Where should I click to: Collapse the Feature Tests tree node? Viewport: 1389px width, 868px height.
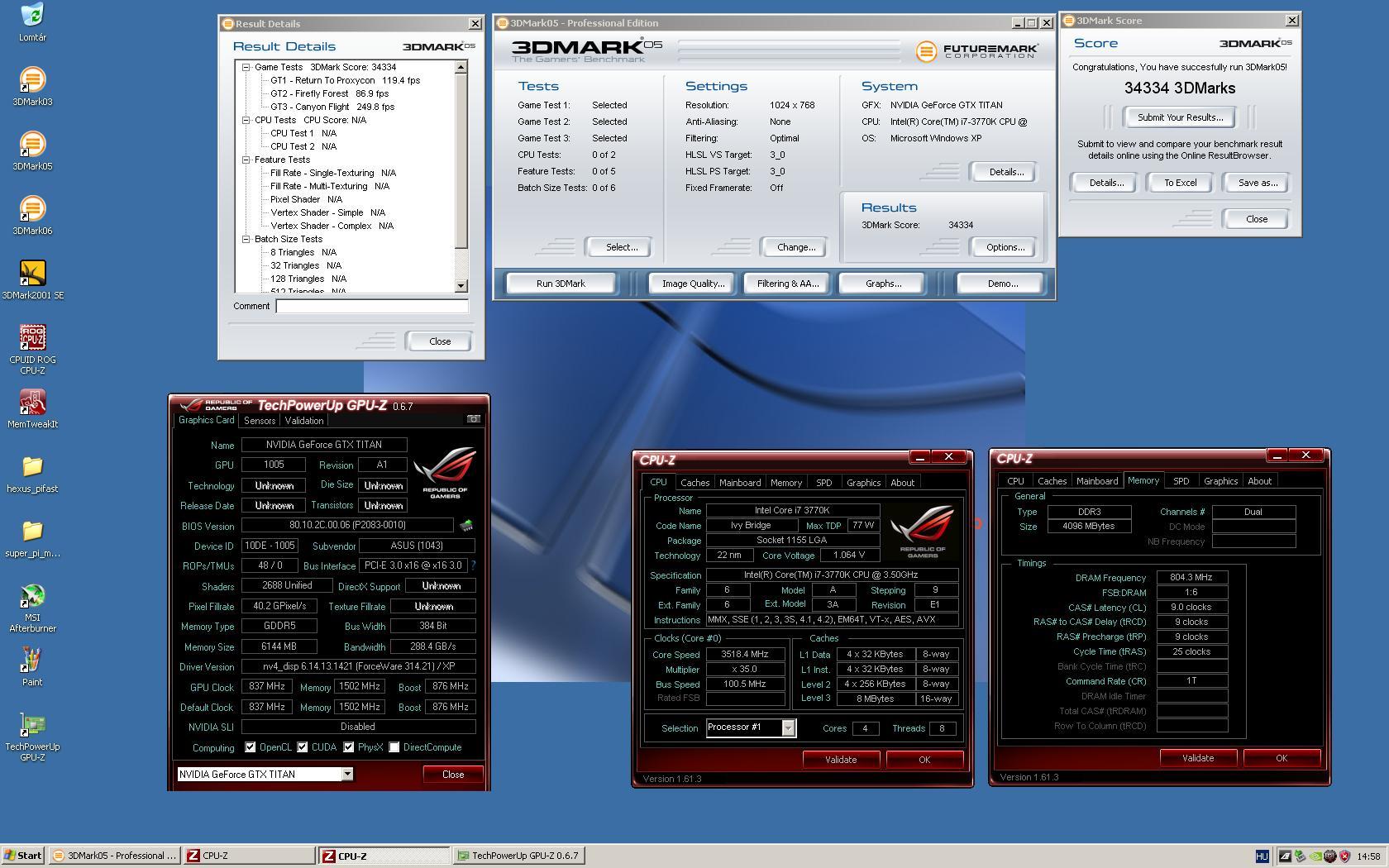(x=246, y=160)
